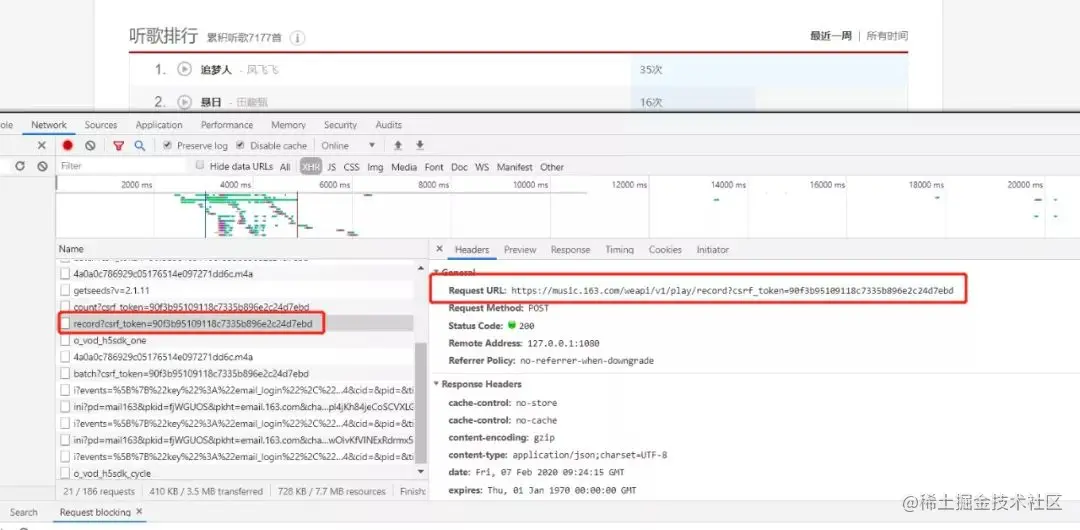Image resolution: width=1080 pixels, height=530 pixels.
Task: Toggle the Disable cache checkbox
Action: (240, 145)
